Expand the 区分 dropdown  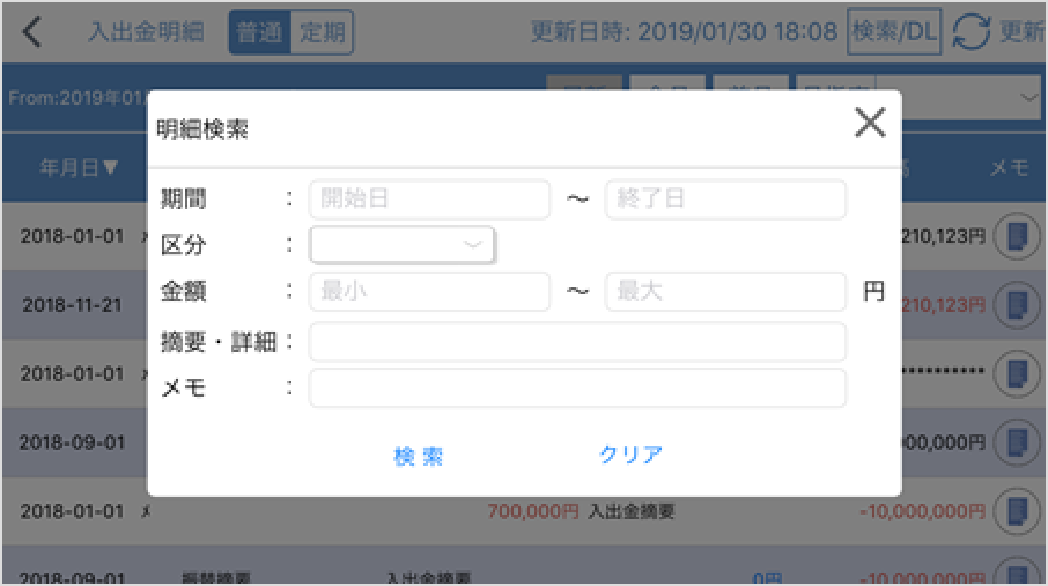(403, 245)
